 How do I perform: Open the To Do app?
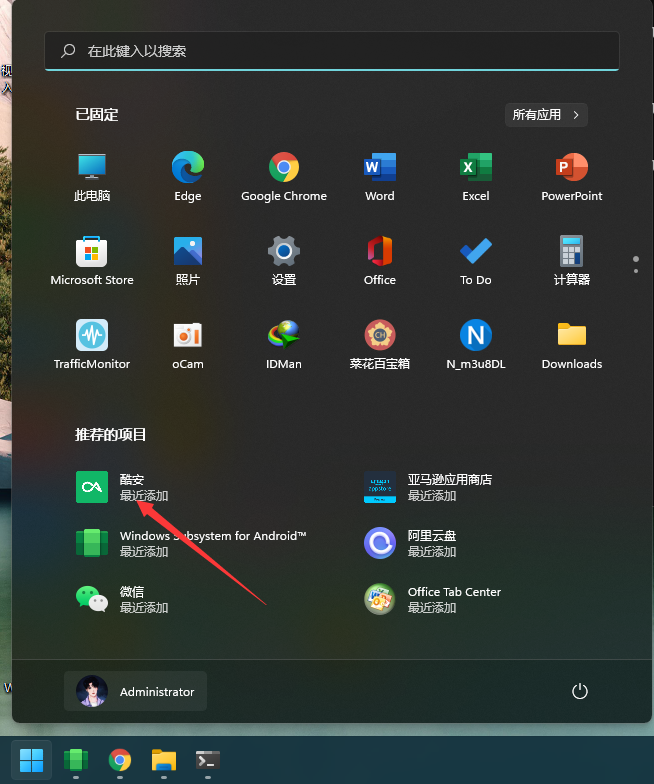point(476,261)
